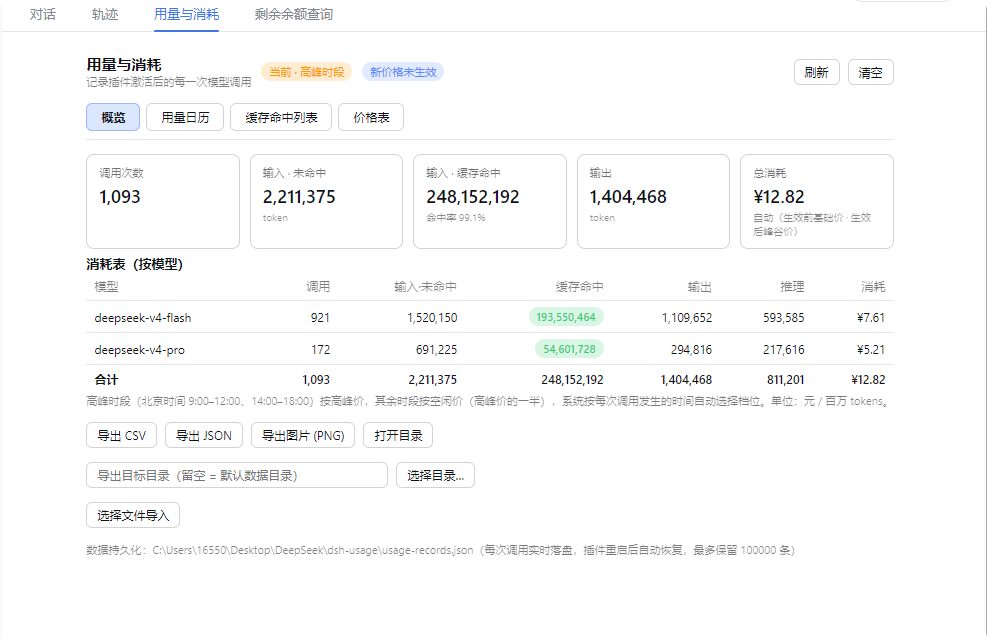Select the deepseek-v4-pro model name

tap(140, 350)
